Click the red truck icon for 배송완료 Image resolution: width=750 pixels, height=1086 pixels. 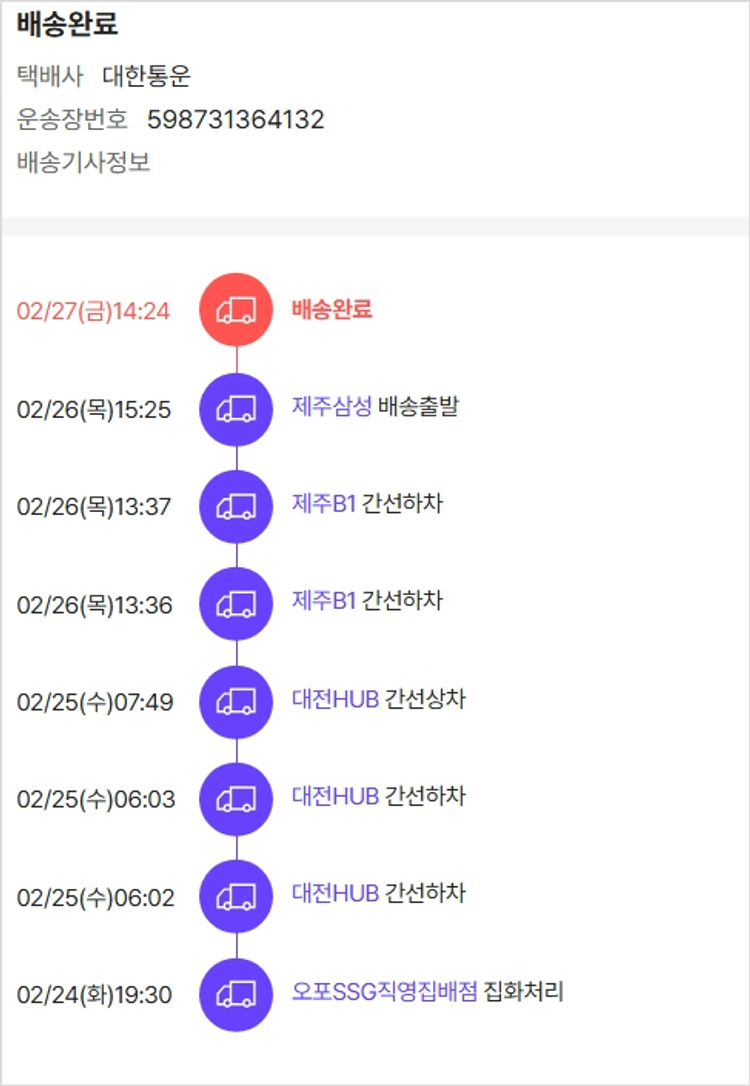tap(236, 310)
